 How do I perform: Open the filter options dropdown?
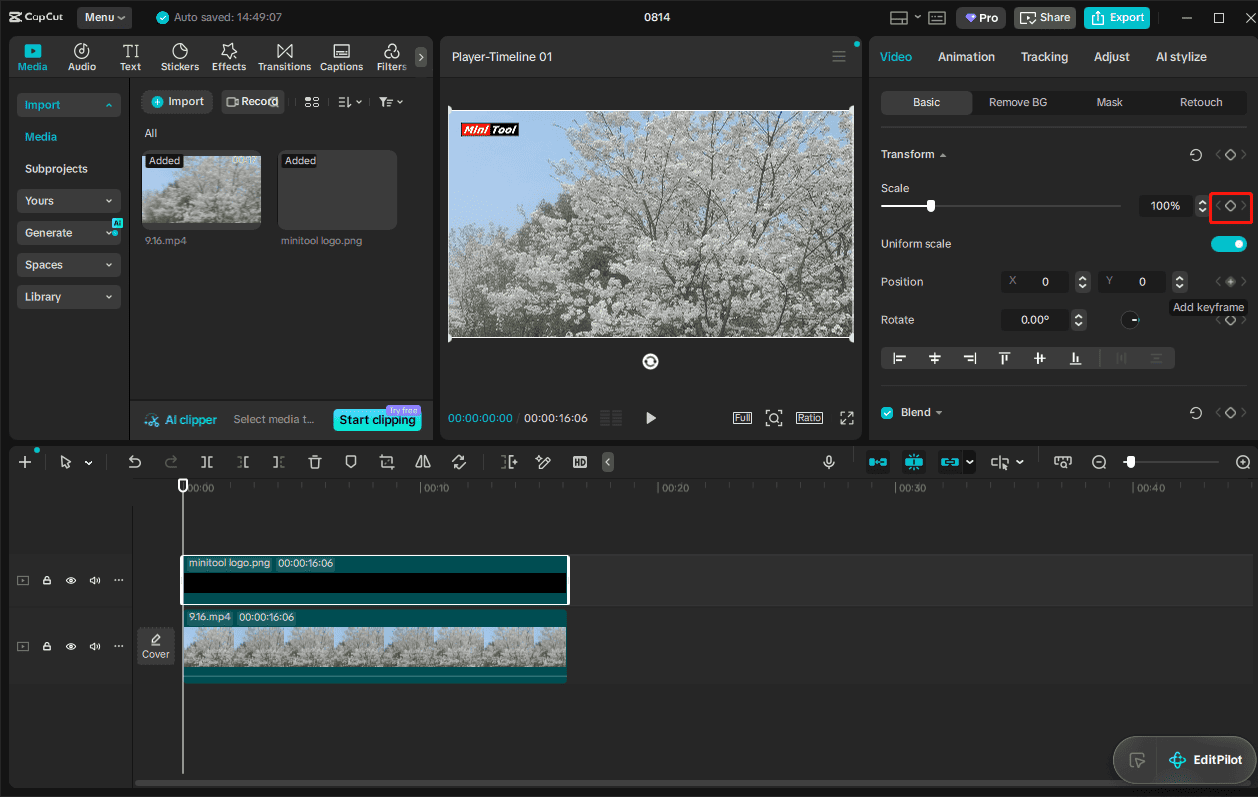(391, 102)
